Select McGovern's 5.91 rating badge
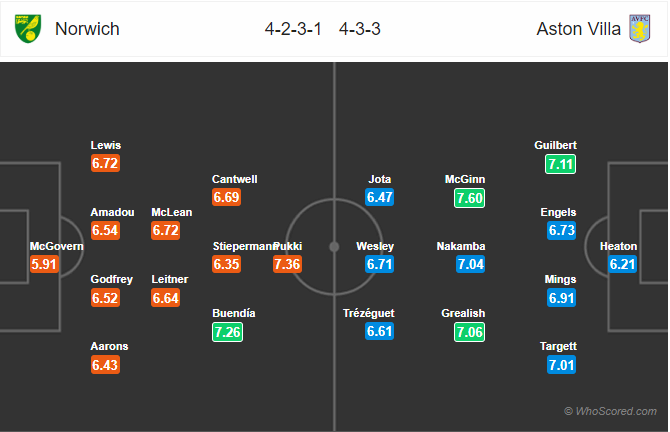 click(x=44, y=264)
